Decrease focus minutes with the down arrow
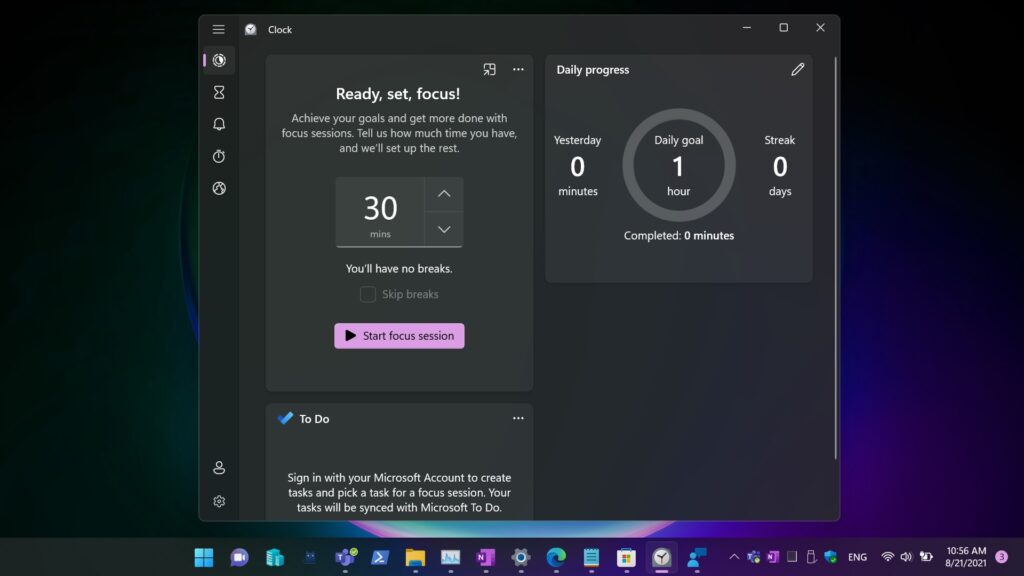This screenshot has height=576, width=1024. (x=444, y=229)
